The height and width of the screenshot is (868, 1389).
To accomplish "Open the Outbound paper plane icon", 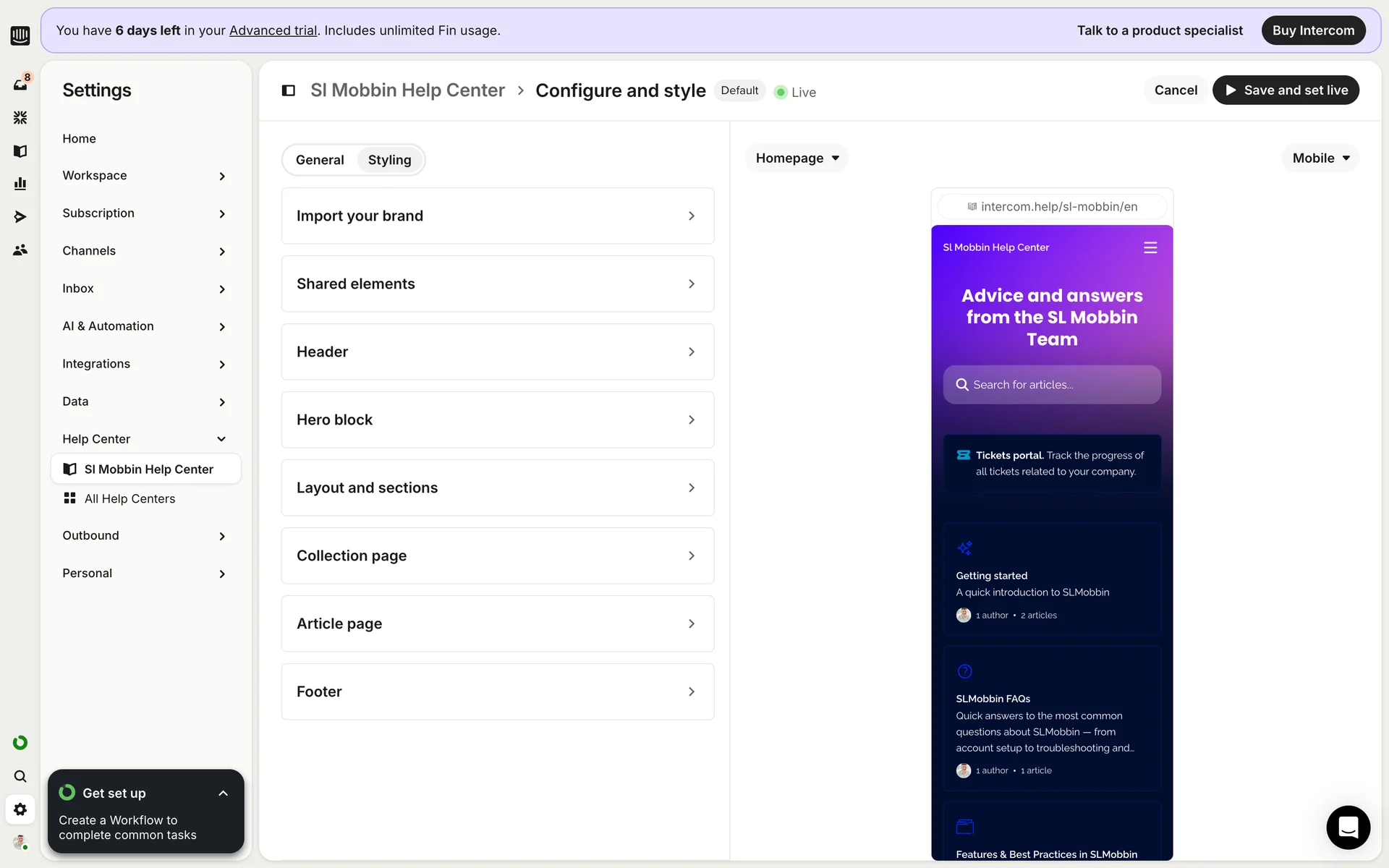I will [x=20, y=216].
